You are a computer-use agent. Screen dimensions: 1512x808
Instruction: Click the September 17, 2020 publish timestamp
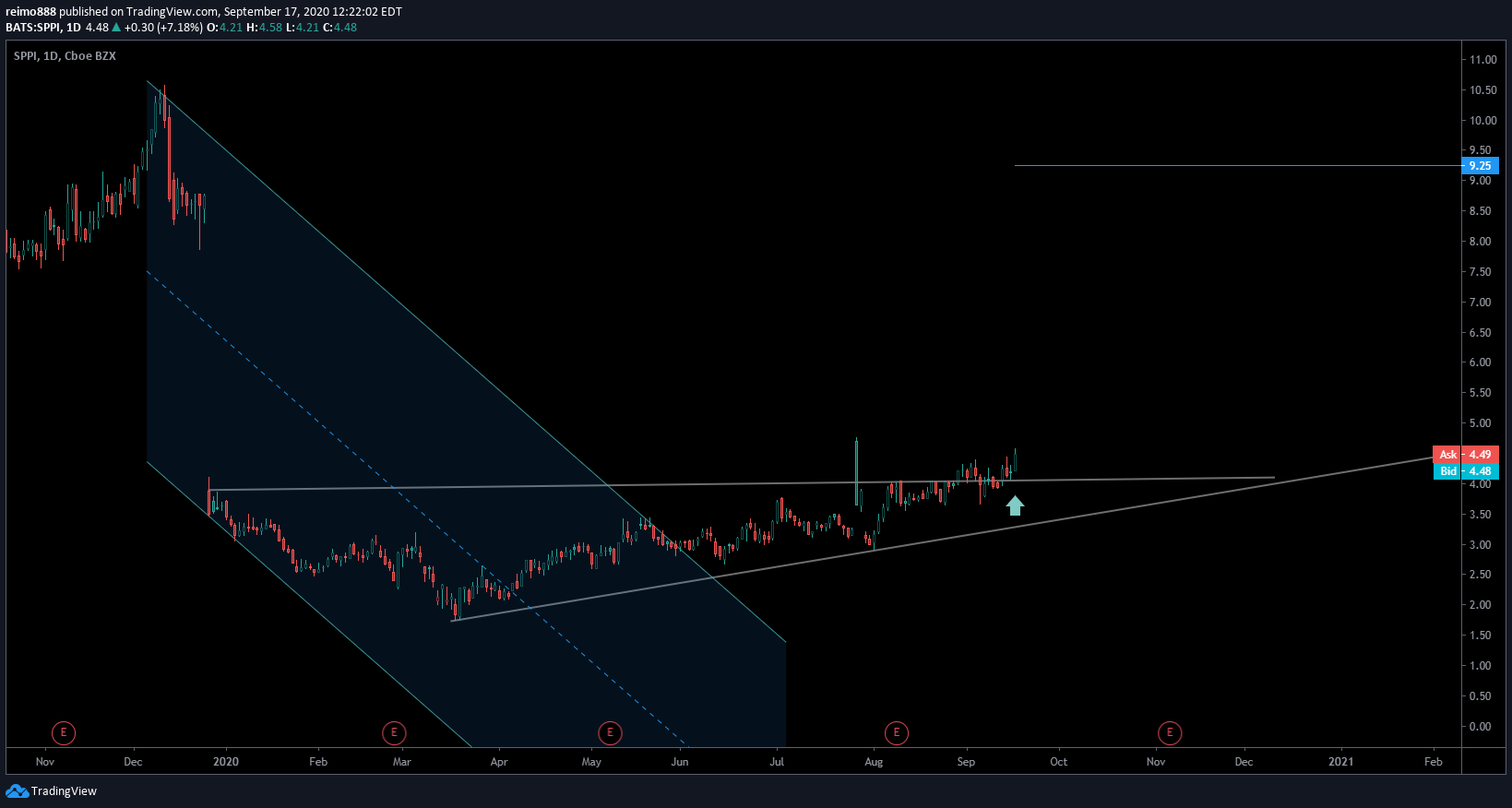313,12
